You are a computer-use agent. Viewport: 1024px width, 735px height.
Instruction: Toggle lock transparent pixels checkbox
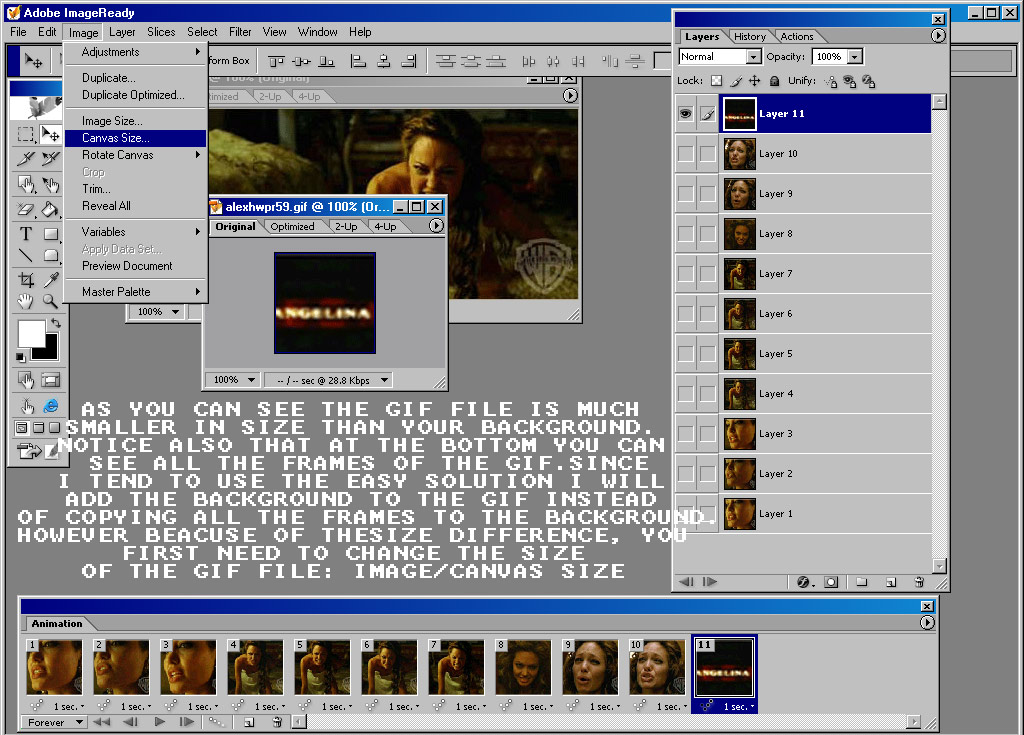click(716, 81)
